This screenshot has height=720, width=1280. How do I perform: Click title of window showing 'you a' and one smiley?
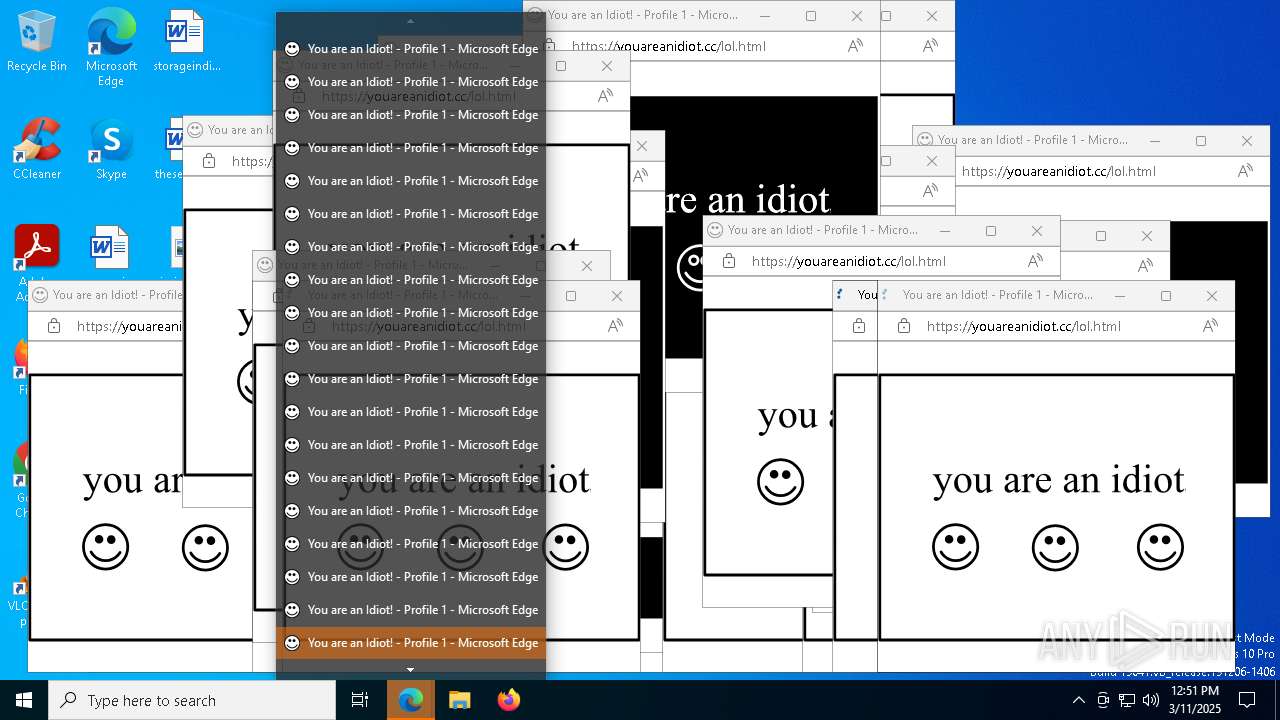[822, 230]
